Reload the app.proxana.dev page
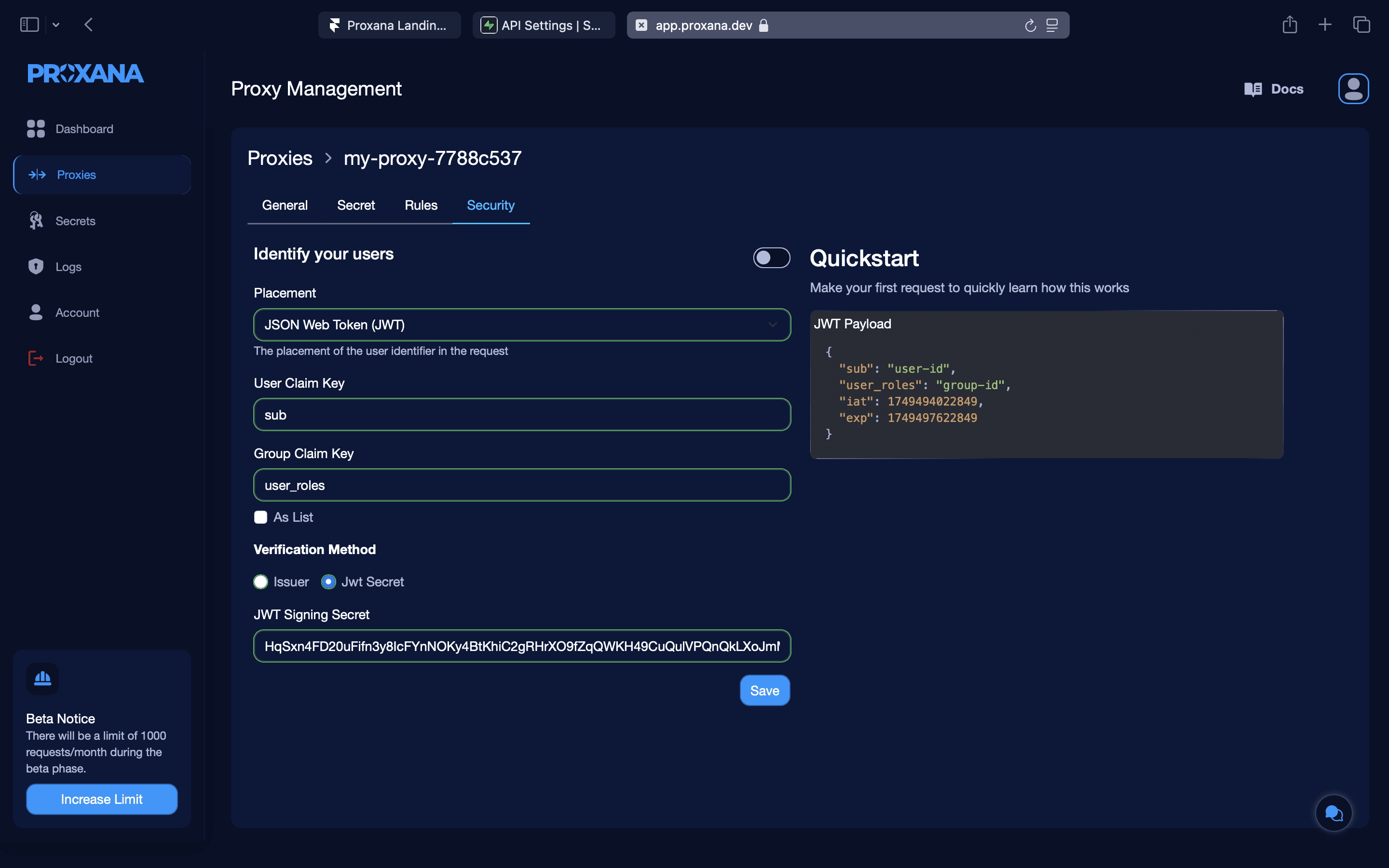 [1030, 25]
